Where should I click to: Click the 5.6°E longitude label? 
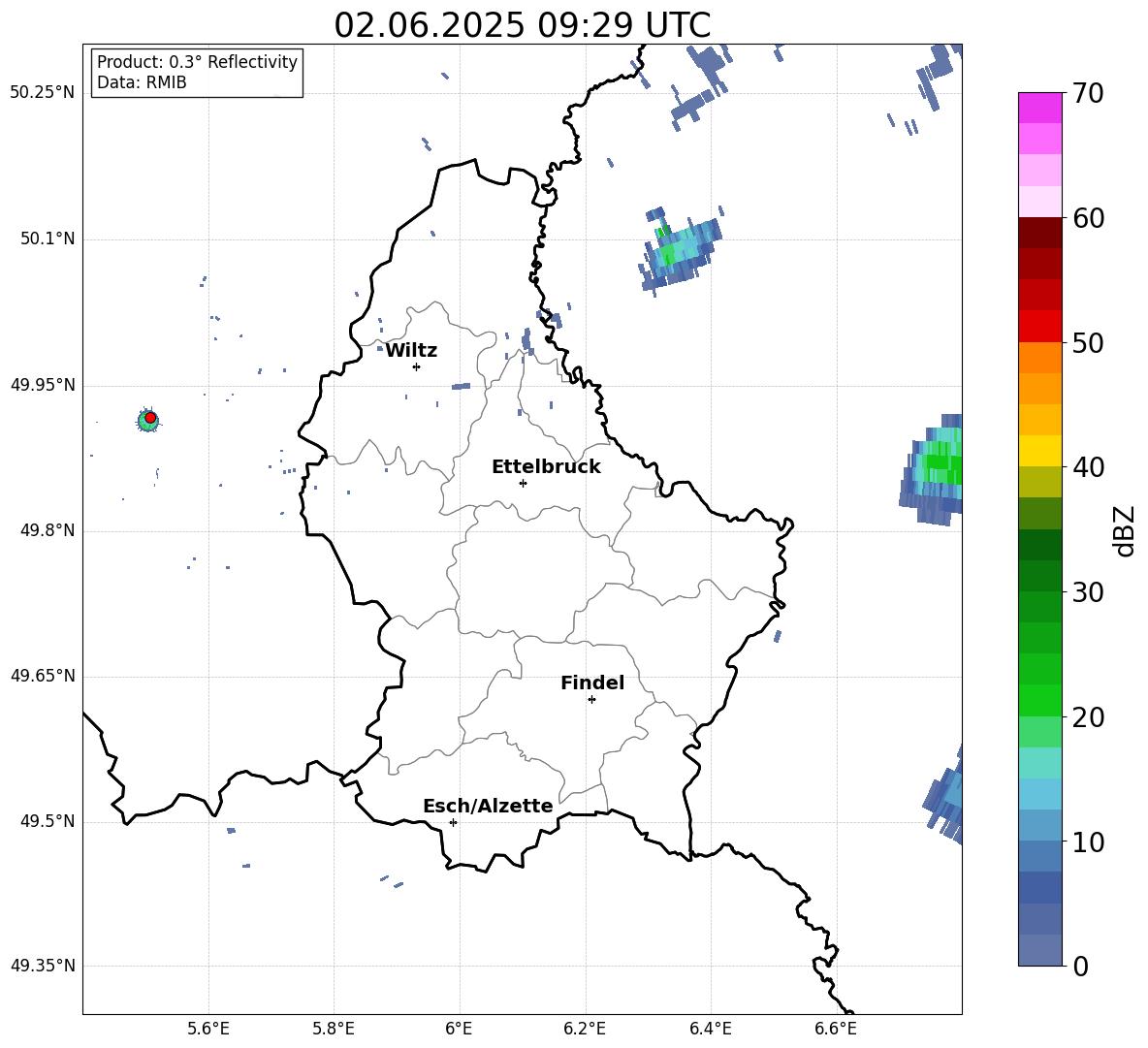tap(208, 1029)
